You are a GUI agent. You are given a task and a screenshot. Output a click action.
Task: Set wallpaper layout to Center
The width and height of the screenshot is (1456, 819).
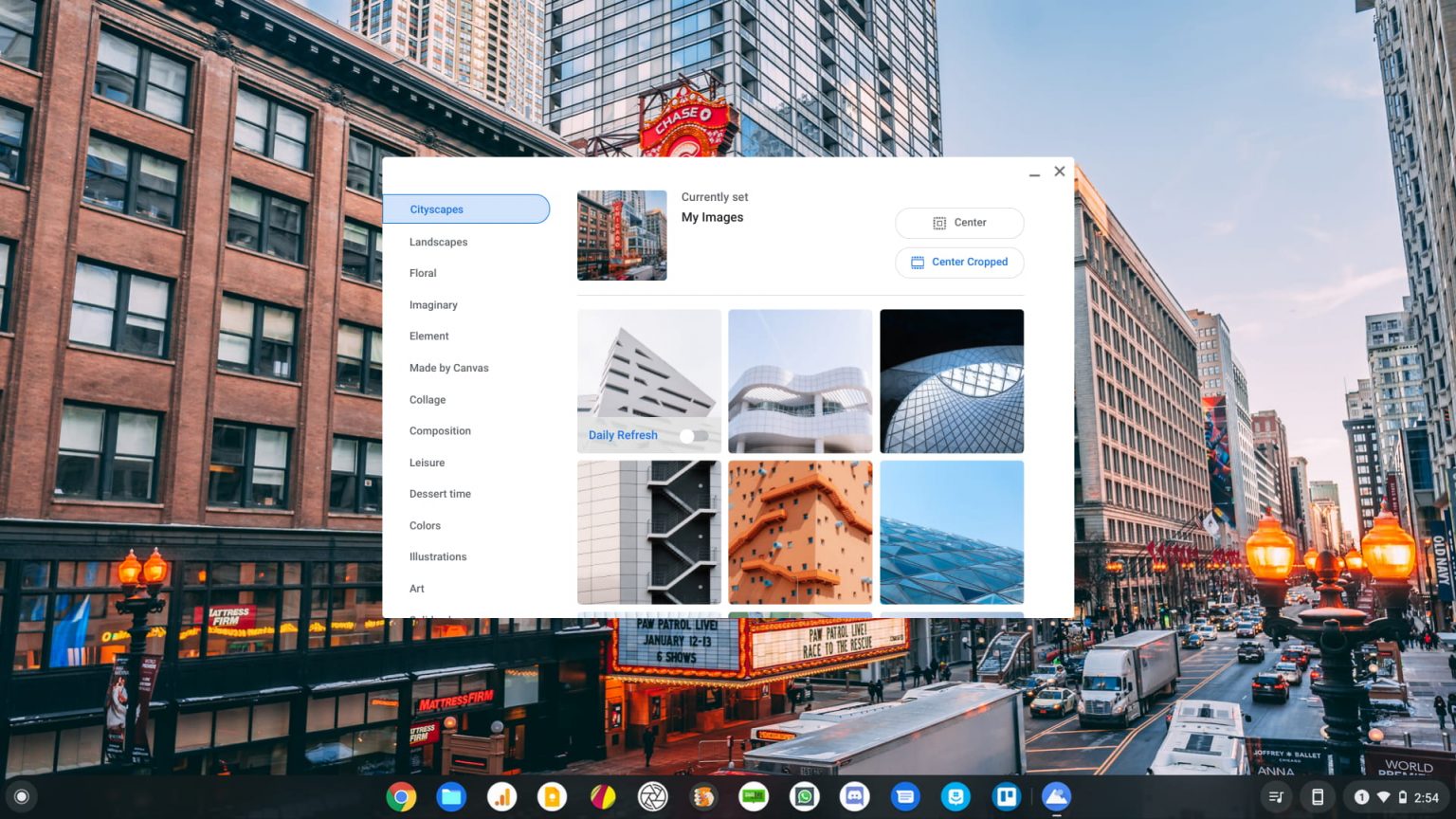click(959, 223)
